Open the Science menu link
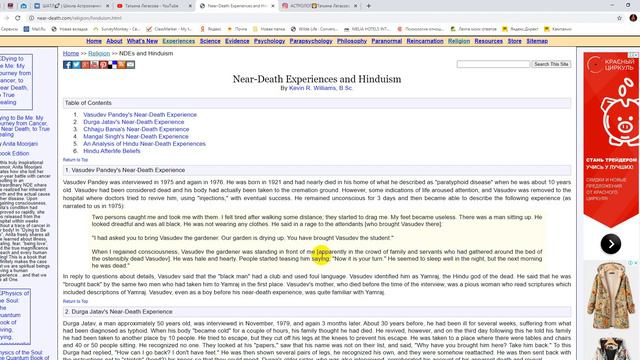The image size is (640, 360). tap(210, 41)
